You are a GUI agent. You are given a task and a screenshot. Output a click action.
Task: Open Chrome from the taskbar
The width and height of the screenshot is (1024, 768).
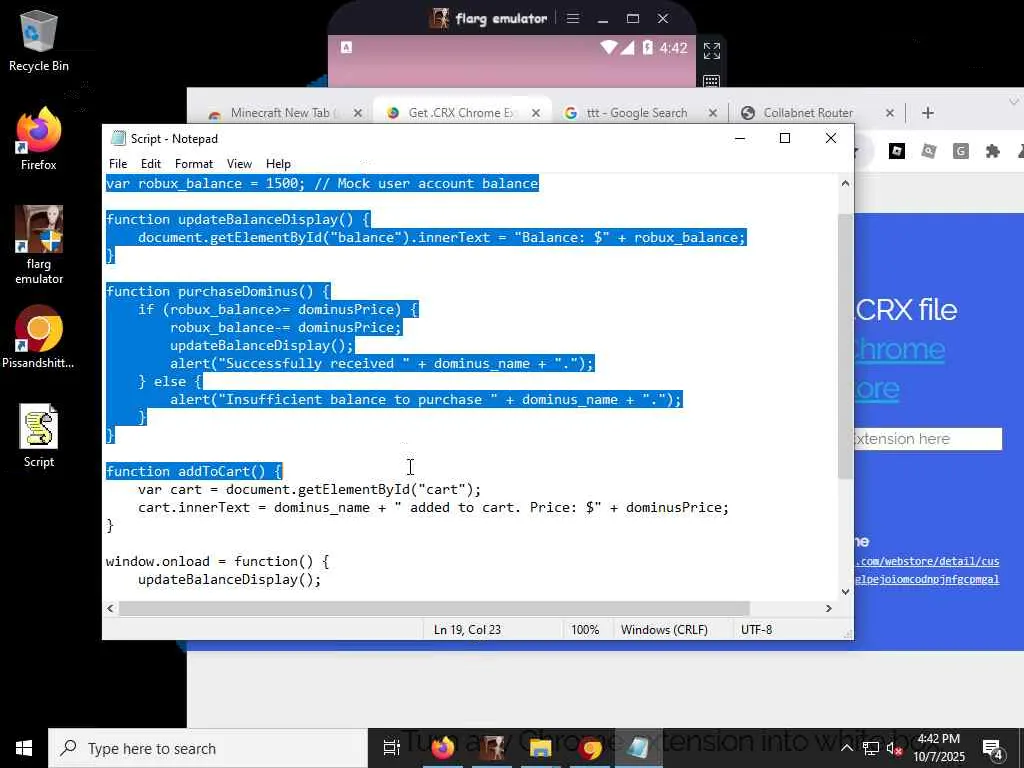590,748
